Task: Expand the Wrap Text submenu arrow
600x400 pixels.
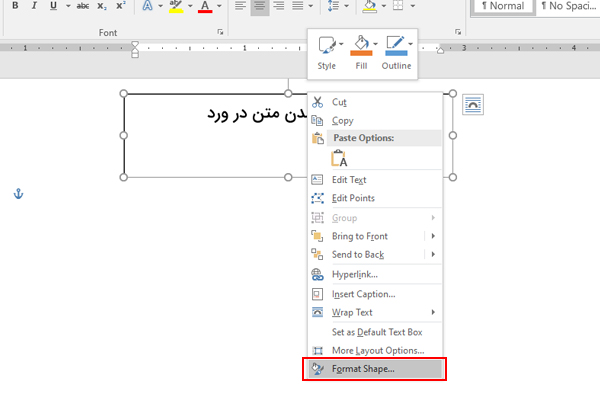Action: click(433, 313)
